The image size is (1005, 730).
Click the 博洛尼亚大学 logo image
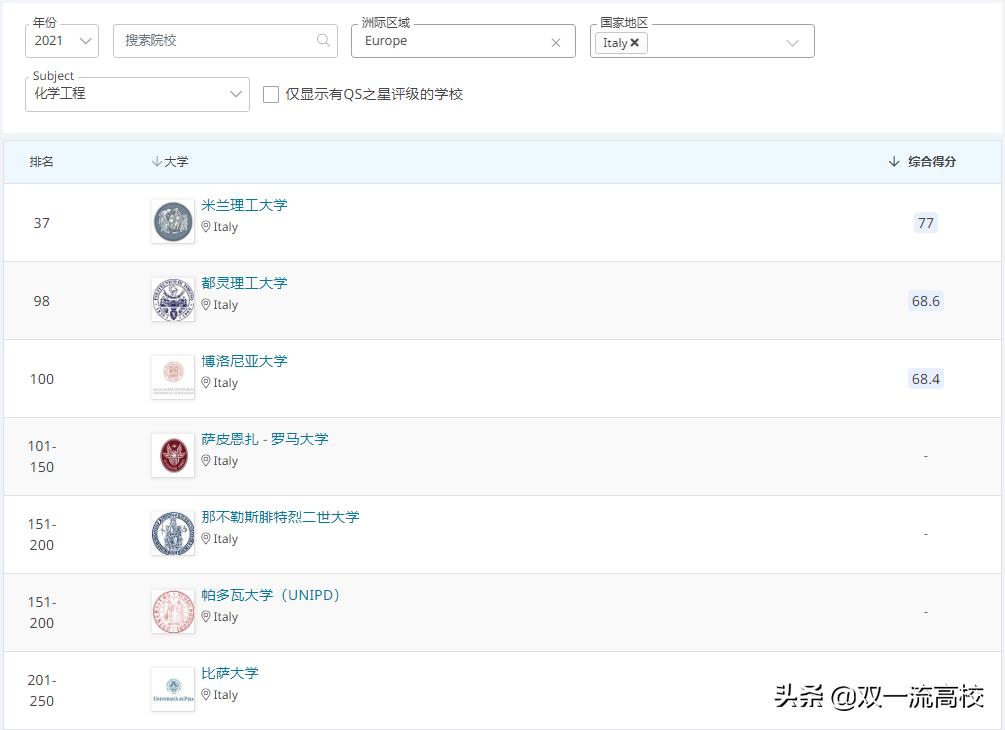pos(172,378)
